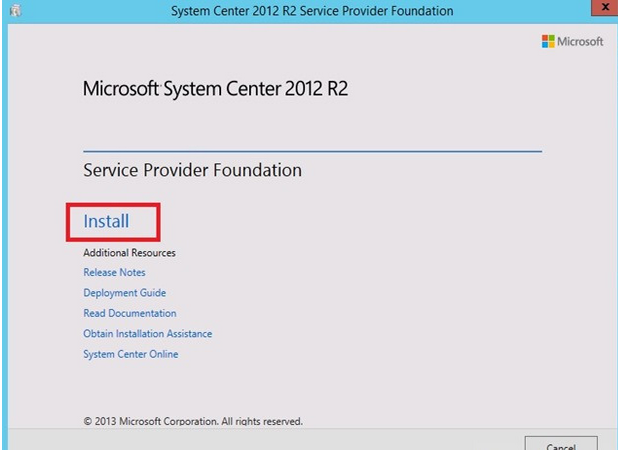Close the setup window with X

605,7
